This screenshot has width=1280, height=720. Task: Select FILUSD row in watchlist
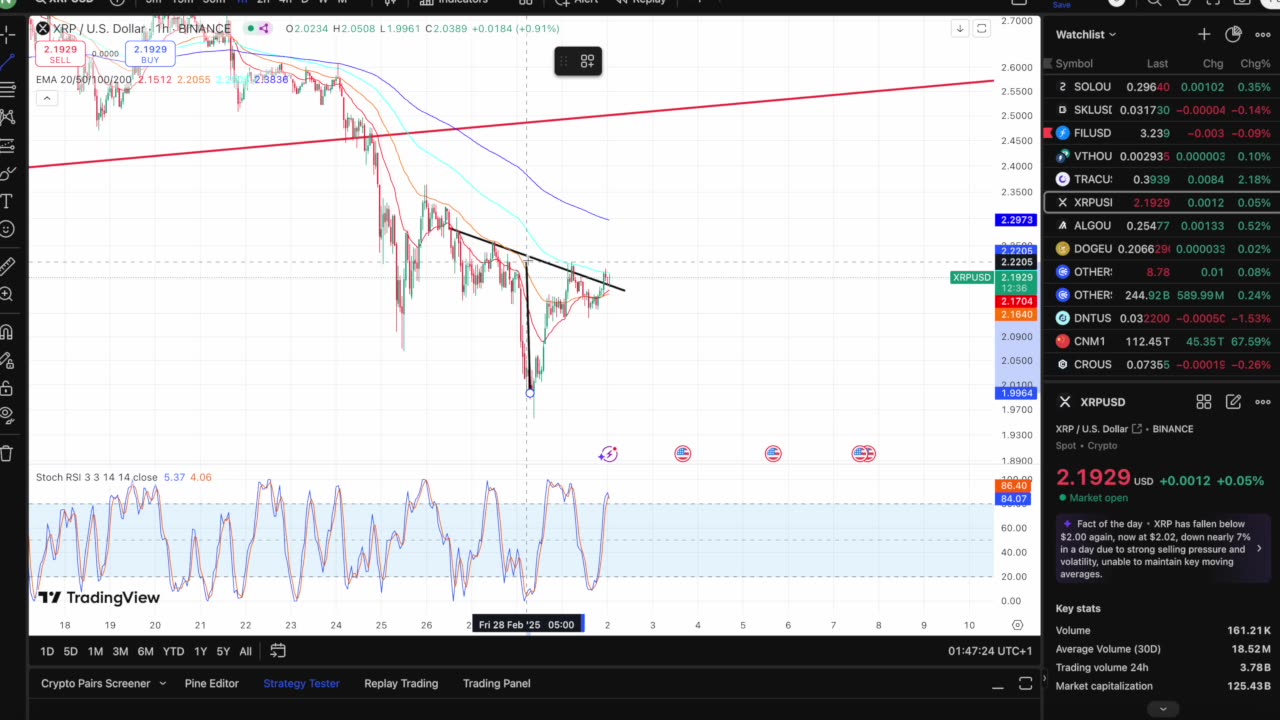(x=1161, y=133)
